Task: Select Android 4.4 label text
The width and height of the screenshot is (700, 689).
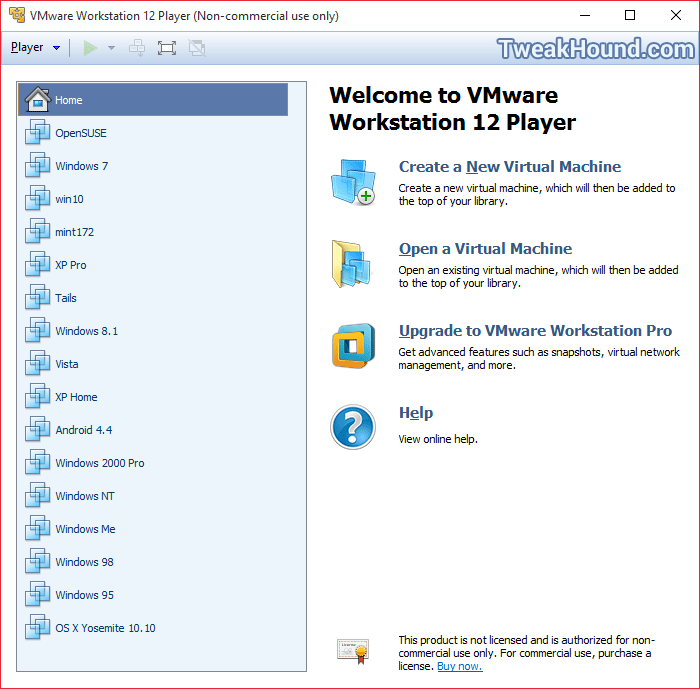Action: [x=83, y=430]
